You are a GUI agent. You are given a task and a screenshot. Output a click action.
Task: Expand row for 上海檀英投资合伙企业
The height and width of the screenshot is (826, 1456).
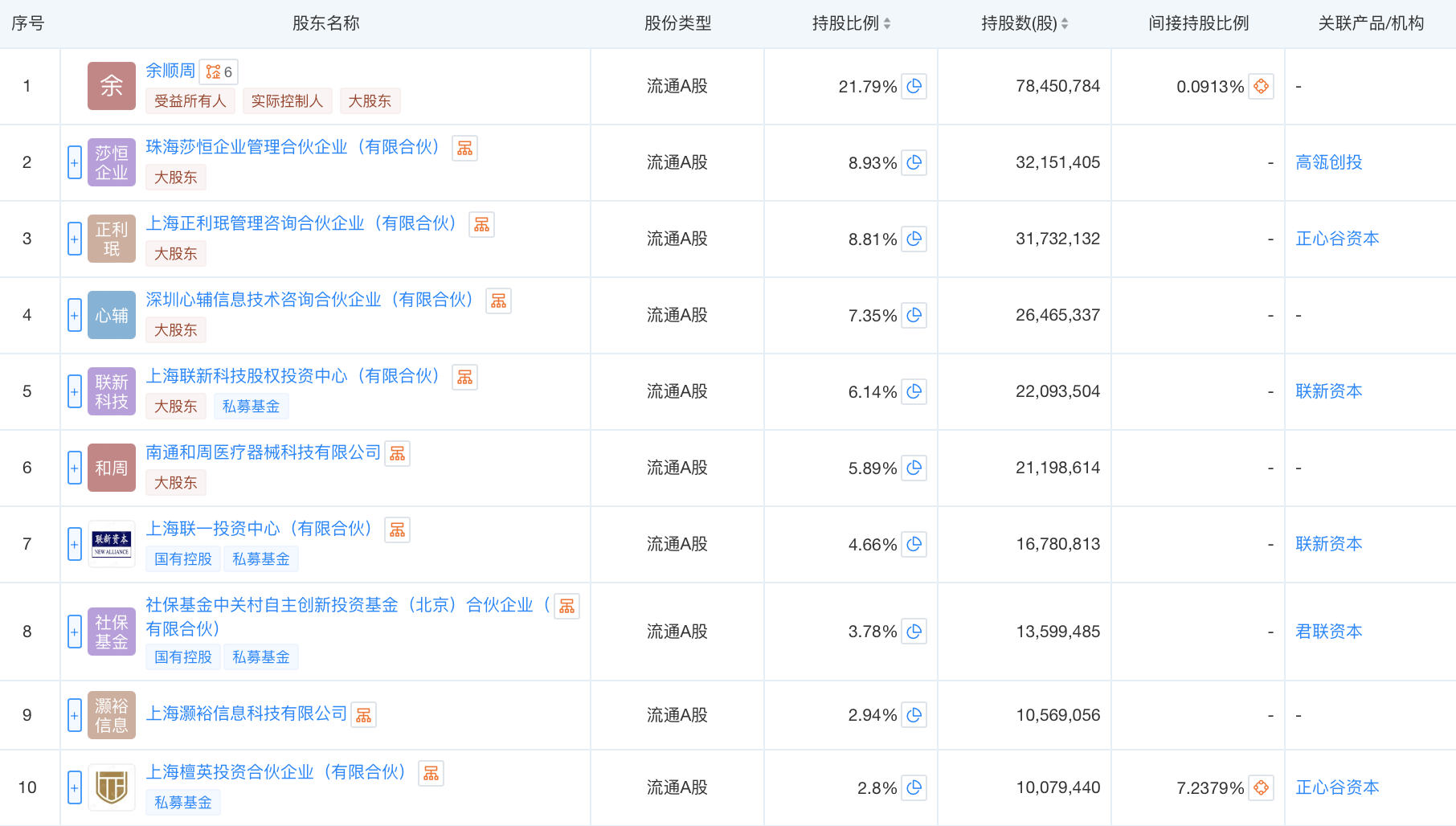click(x=75, y=787)
